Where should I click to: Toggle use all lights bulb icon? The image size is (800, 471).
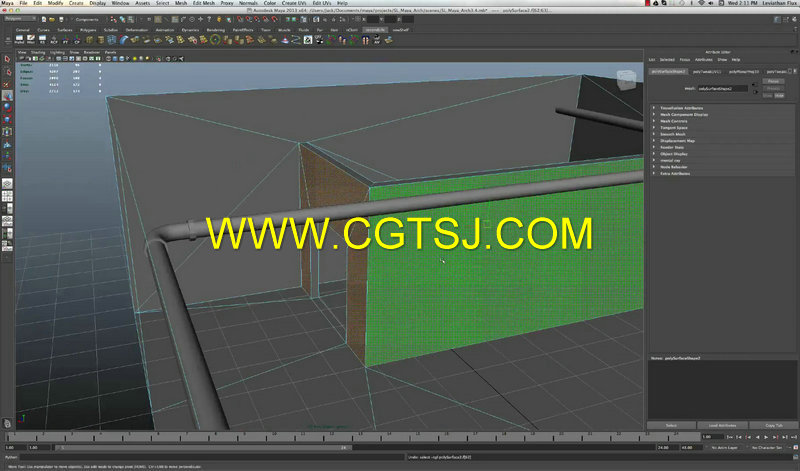click(135, 59)
